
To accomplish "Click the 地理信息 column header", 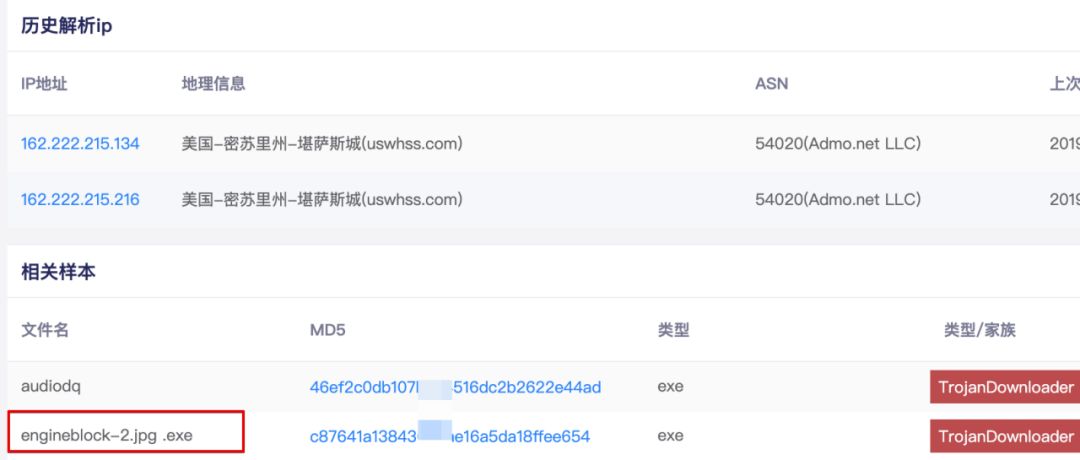I will pos(213,84).
